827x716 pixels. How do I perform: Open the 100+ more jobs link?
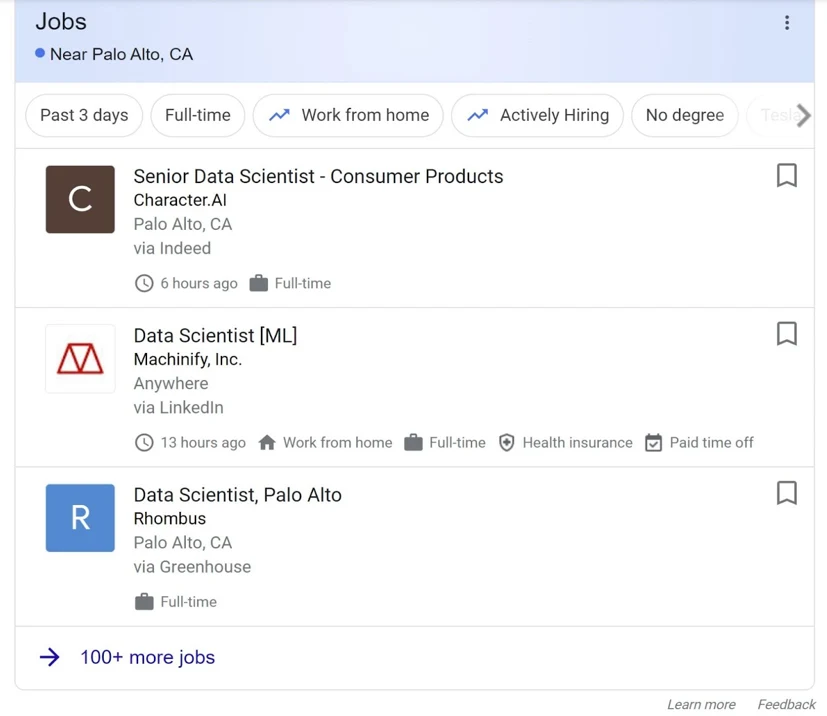tap(146, 657)
